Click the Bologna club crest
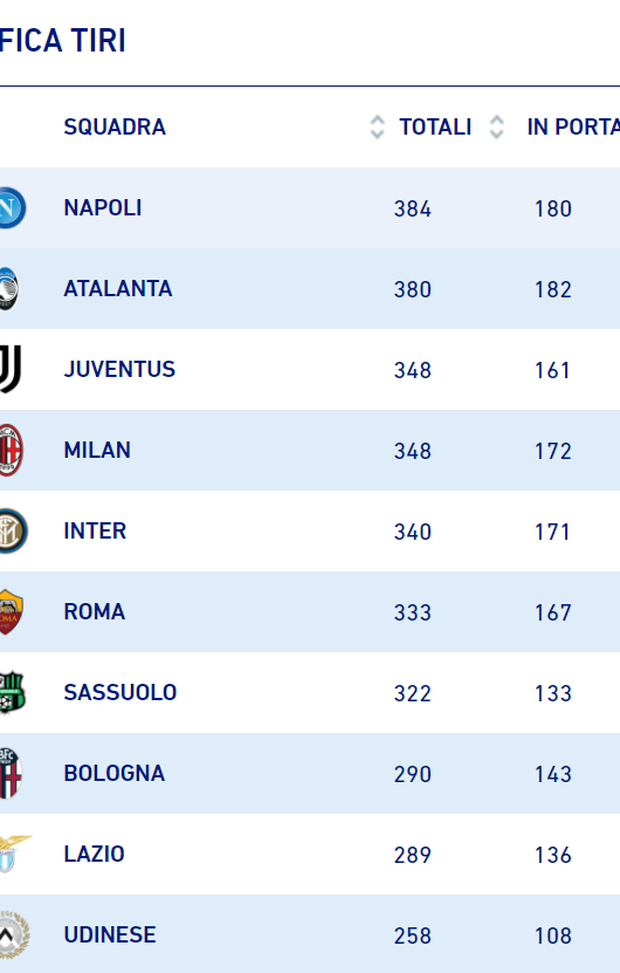Image resolution: width=620 pixels, height=973 pixels. coord(10,773)
